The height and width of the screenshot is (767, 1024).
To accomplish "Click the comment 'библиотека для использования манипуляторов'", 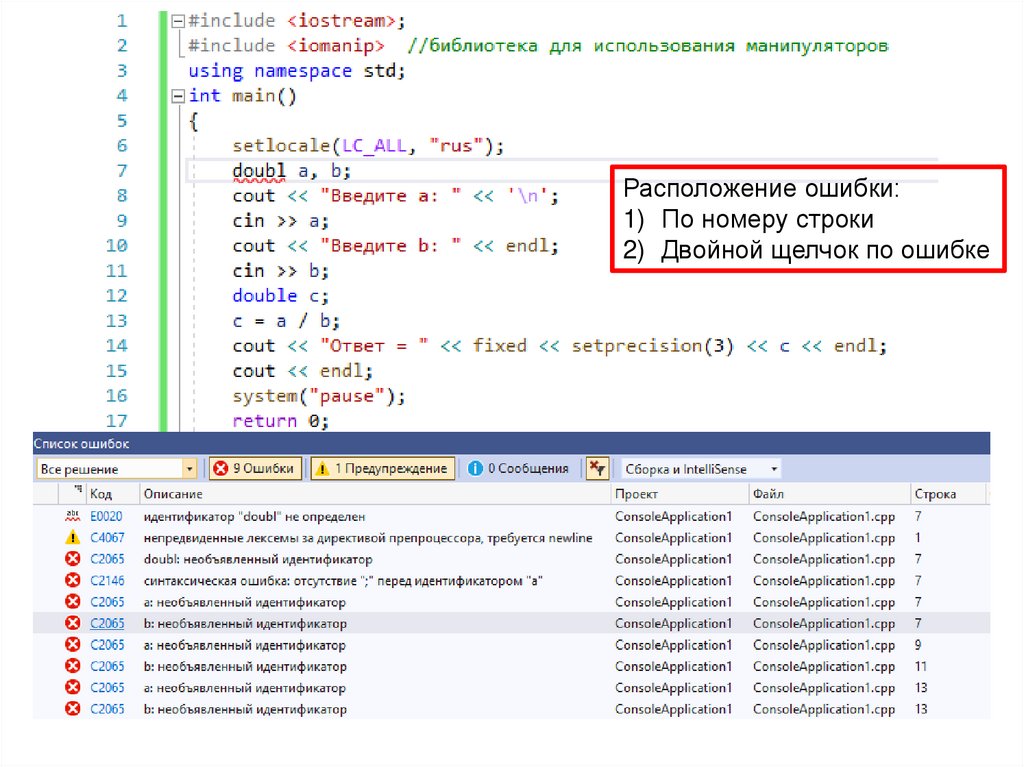I will point(658,46).
